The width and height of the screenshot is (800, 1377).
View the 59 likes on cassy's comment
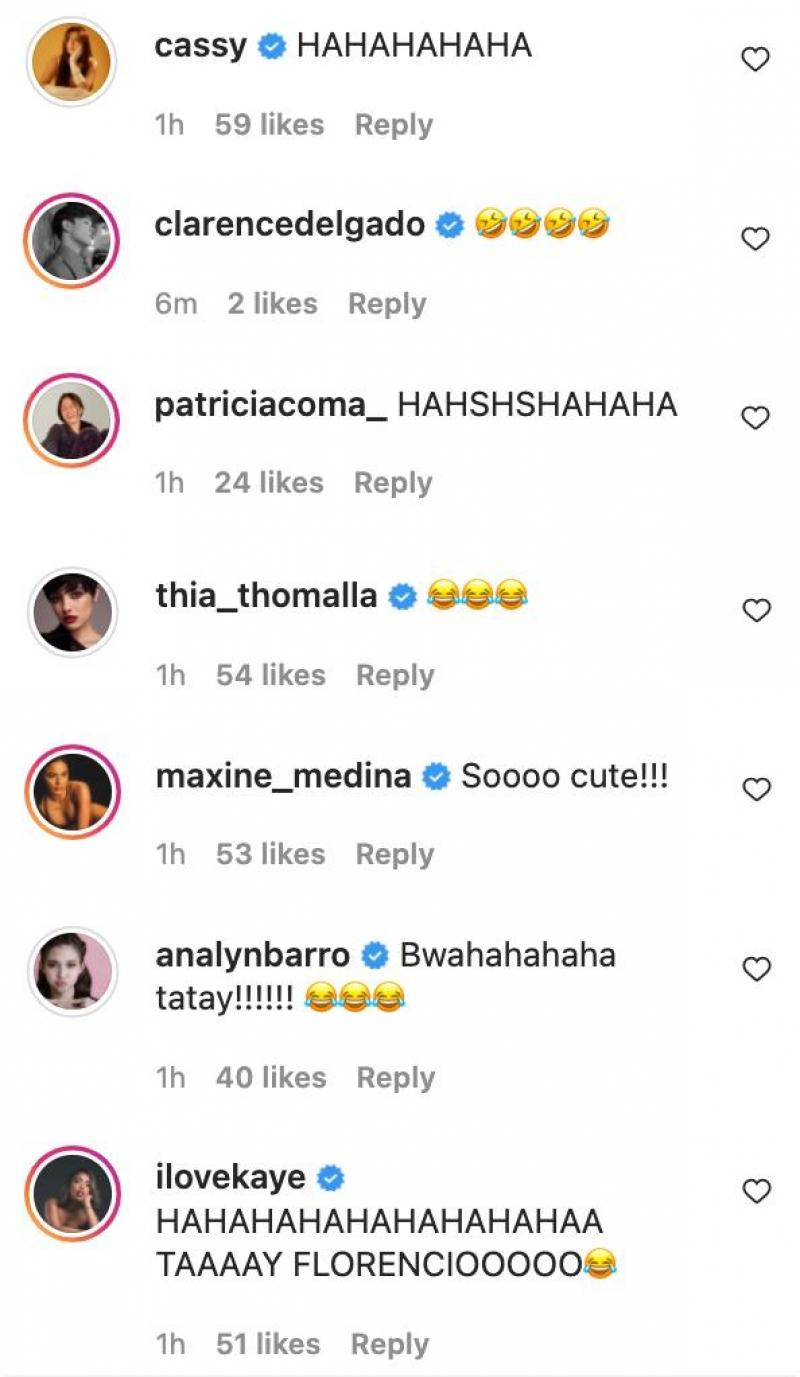(x=269, y=125)
